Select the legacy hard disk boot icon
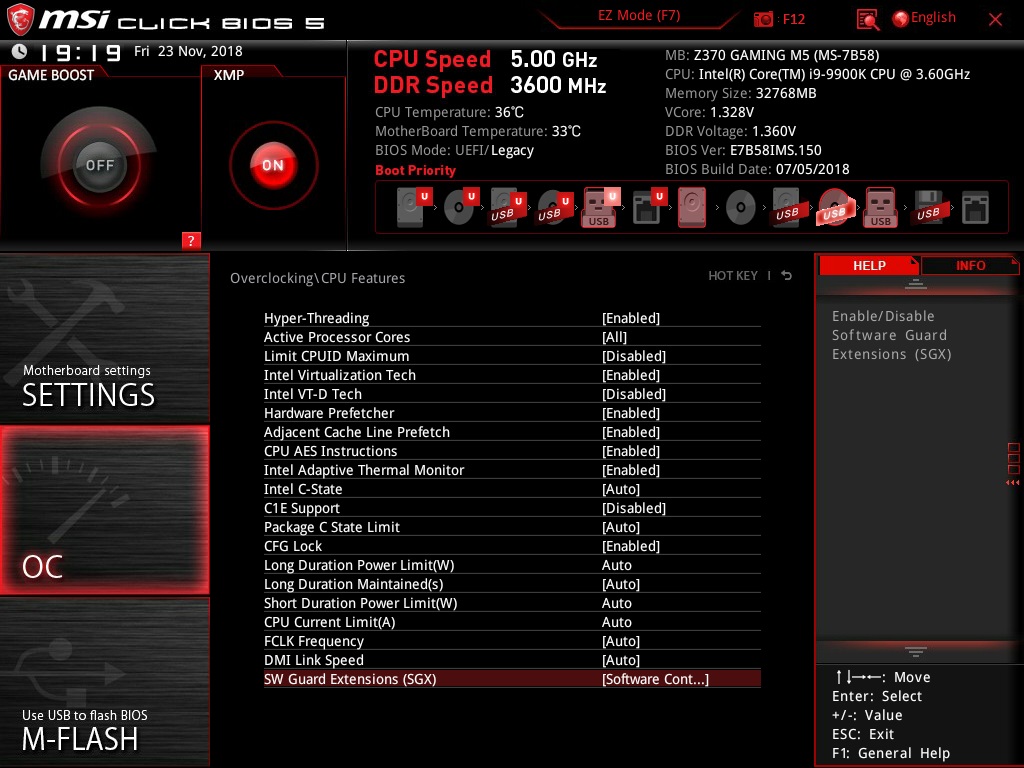This screenshot has width=1024, height=768. pyautogui.click(x=692, y=207)
